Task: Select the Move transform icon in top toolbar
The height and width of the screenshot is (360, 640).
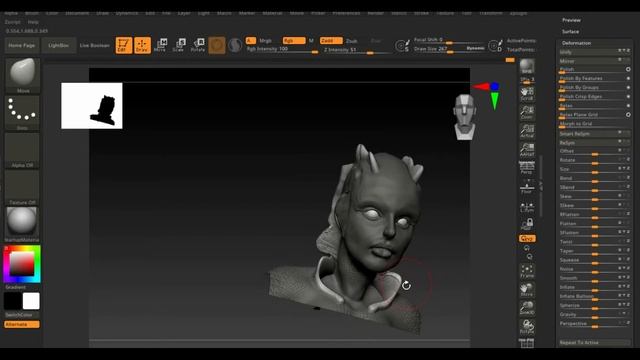Action: pyautogui.click(x=161, y=45)
